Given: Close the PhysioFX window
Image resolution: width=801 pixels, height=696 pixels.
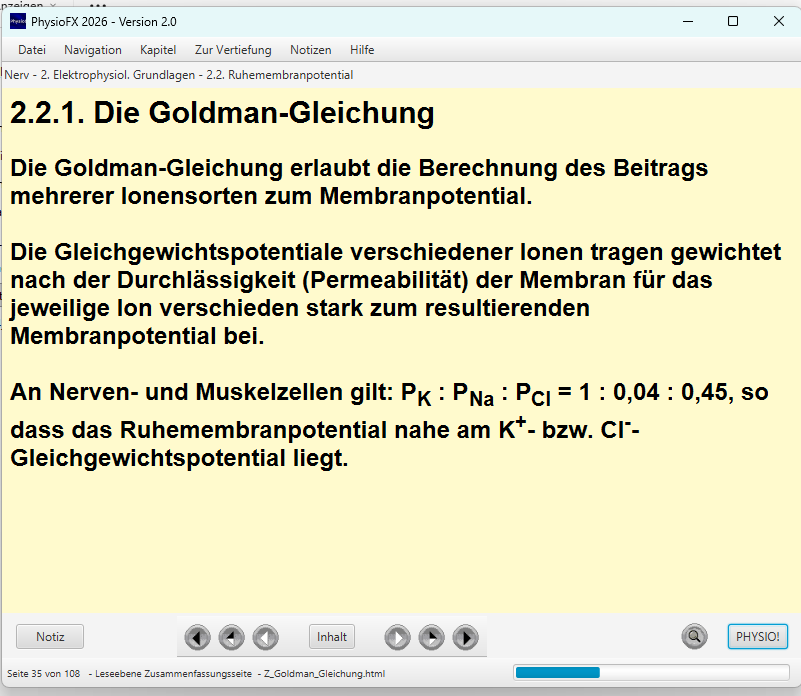Looking at the screenshot, I should coord(779,21).
